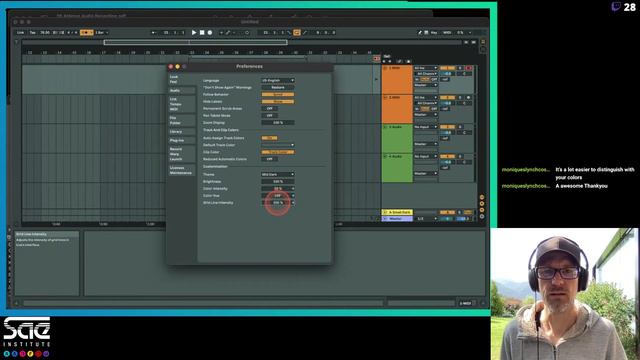Solo the 4 Audio track

[460, 156]
